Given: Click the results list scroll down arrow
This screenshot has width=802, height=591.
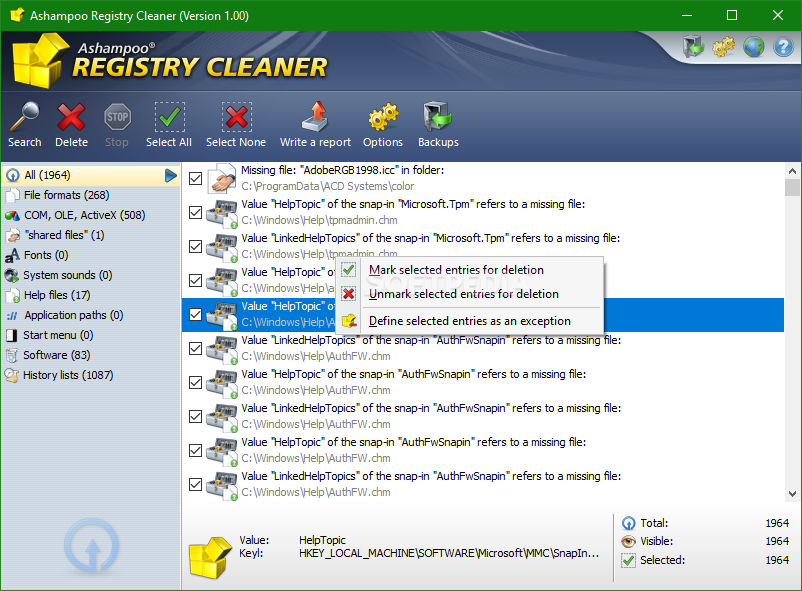Looking at the screenshot, I should pyautogui.click(x=792, y=494).
